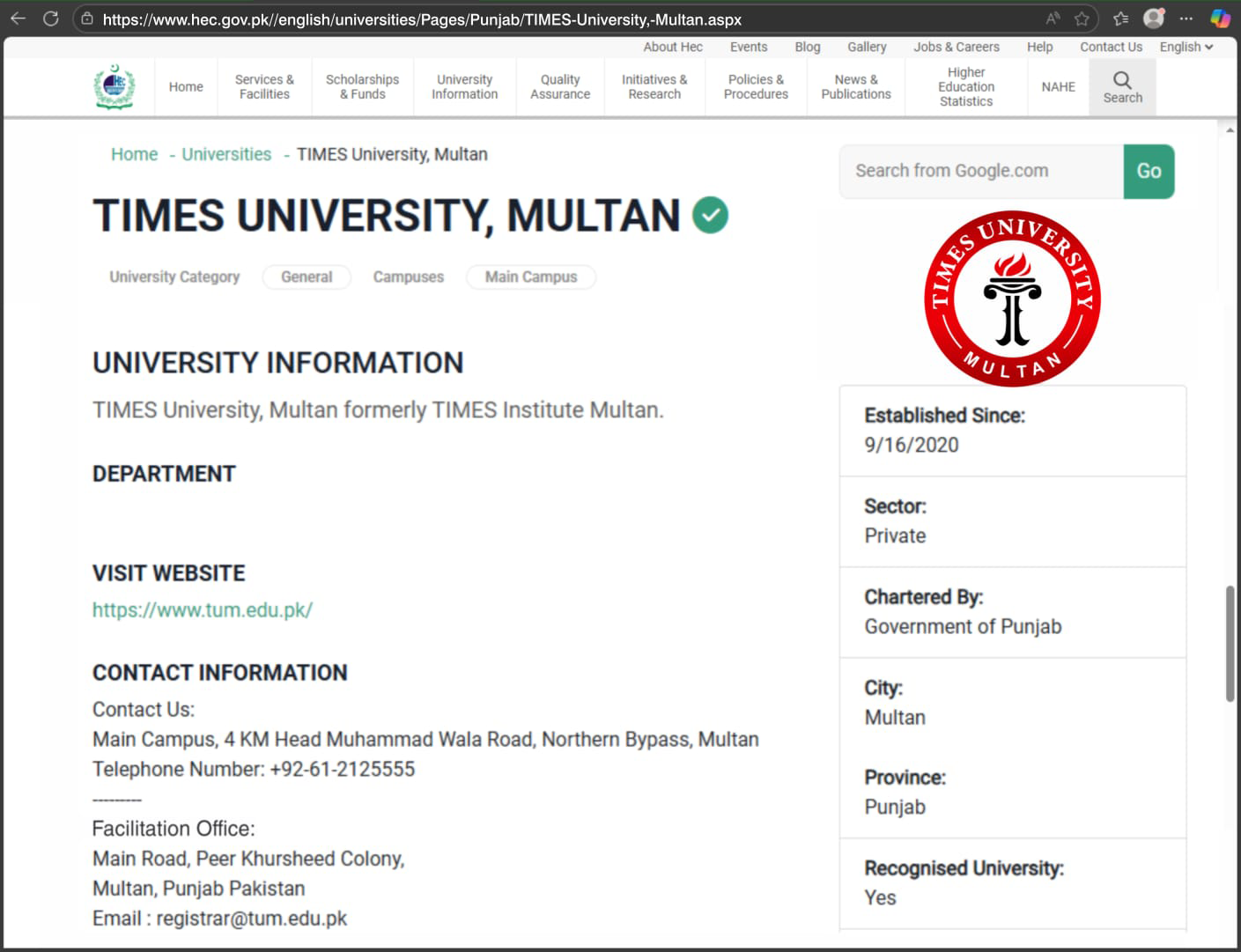Open the Jobs & Careers link

click(957, 47)
